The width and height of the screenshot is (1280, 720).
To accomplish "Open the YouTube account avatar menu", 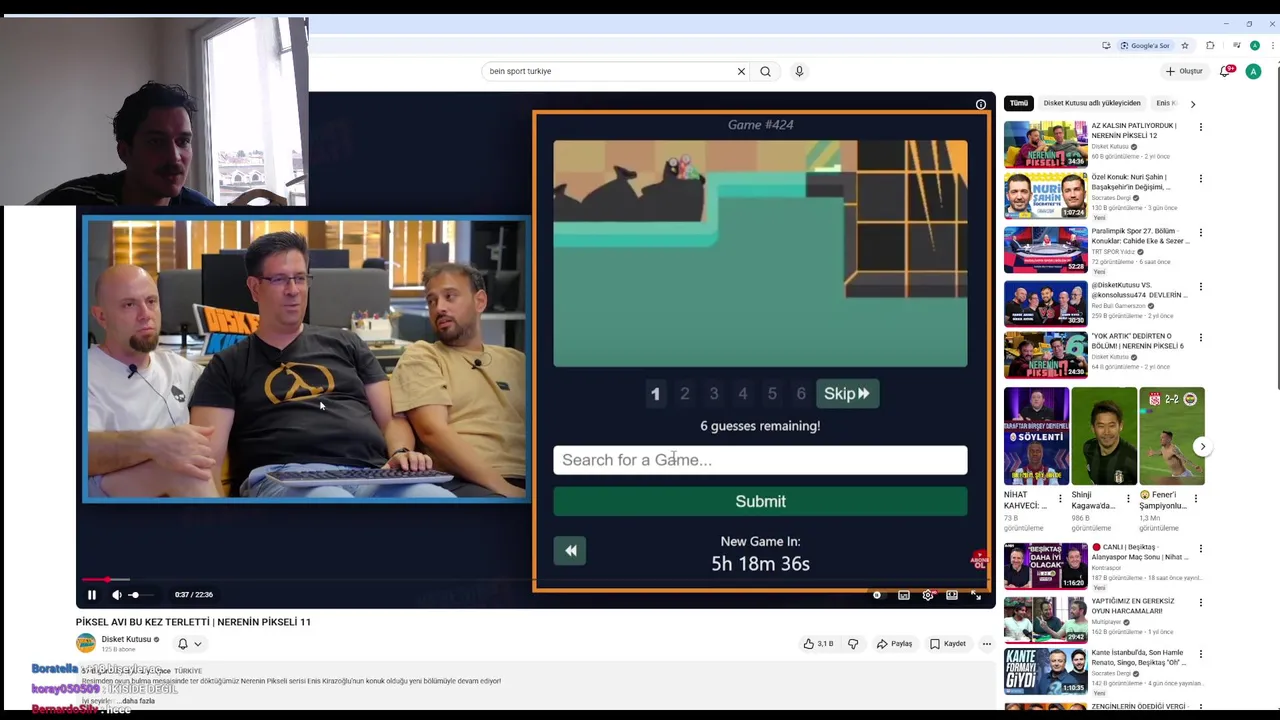I will coord(1253,71).
